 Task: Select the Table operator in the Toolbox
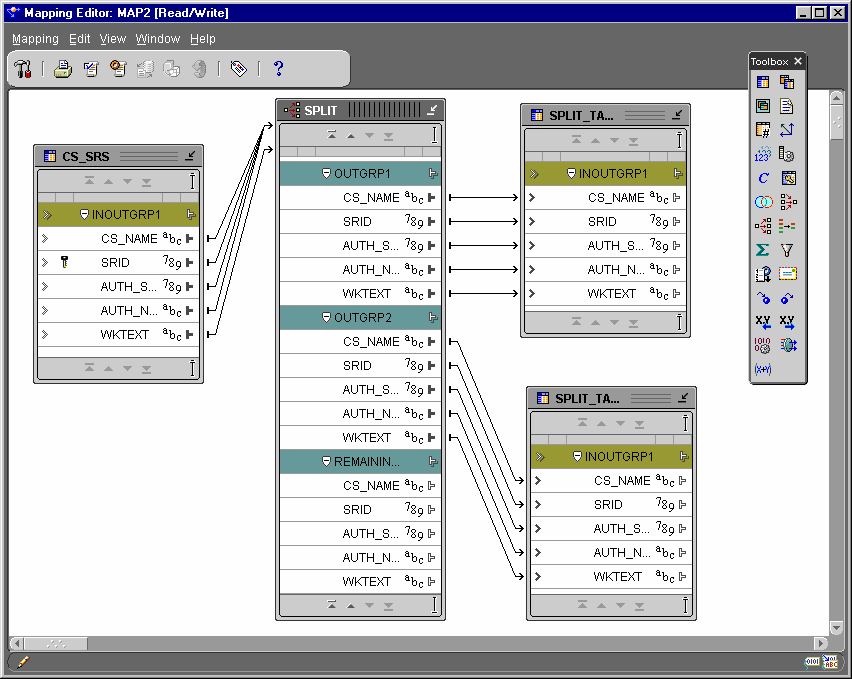point(763,82)
